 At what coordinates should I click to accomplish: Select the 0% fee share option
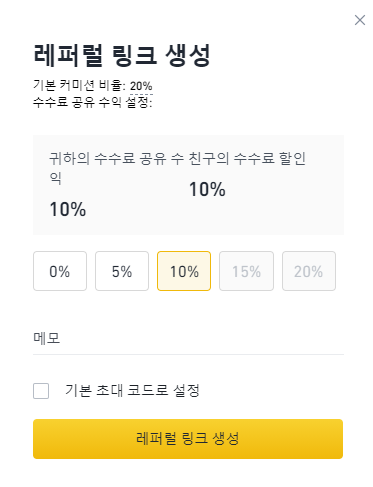pos(60,271)
